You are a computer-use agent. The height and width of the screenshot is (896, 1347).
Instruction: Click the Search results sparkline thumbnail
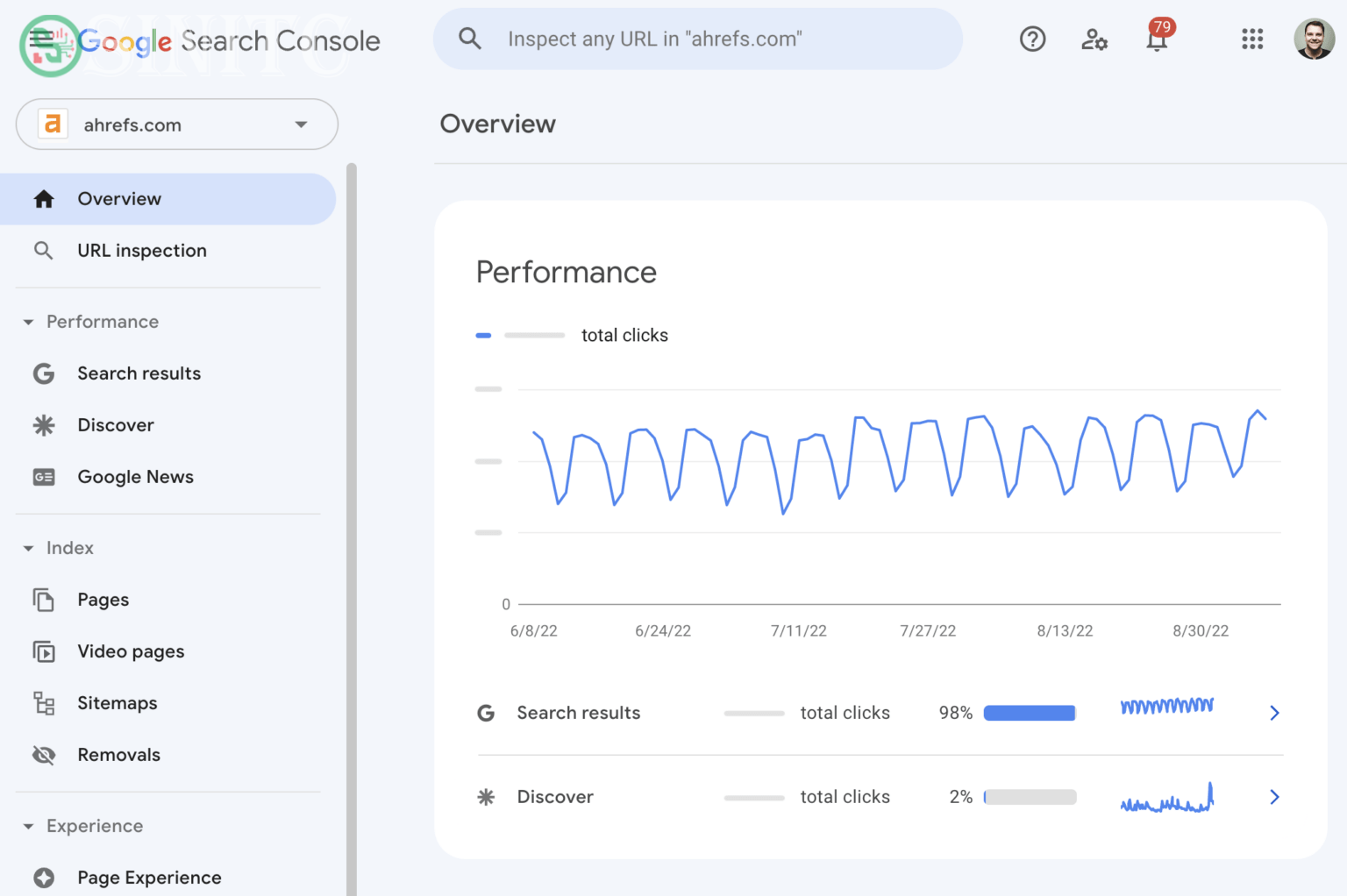click(1167, 706)
